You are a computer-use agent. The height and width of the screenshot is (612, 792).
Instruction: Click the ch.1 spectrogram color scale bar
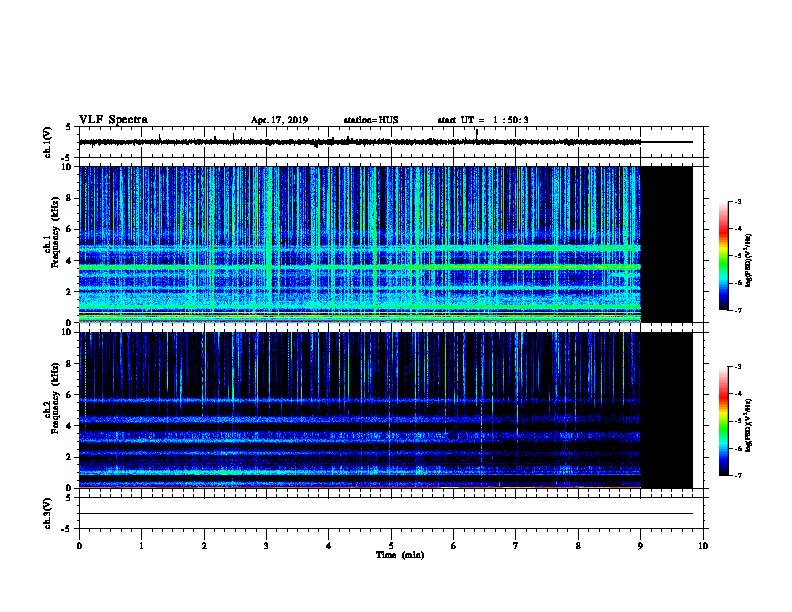(723, 256)
